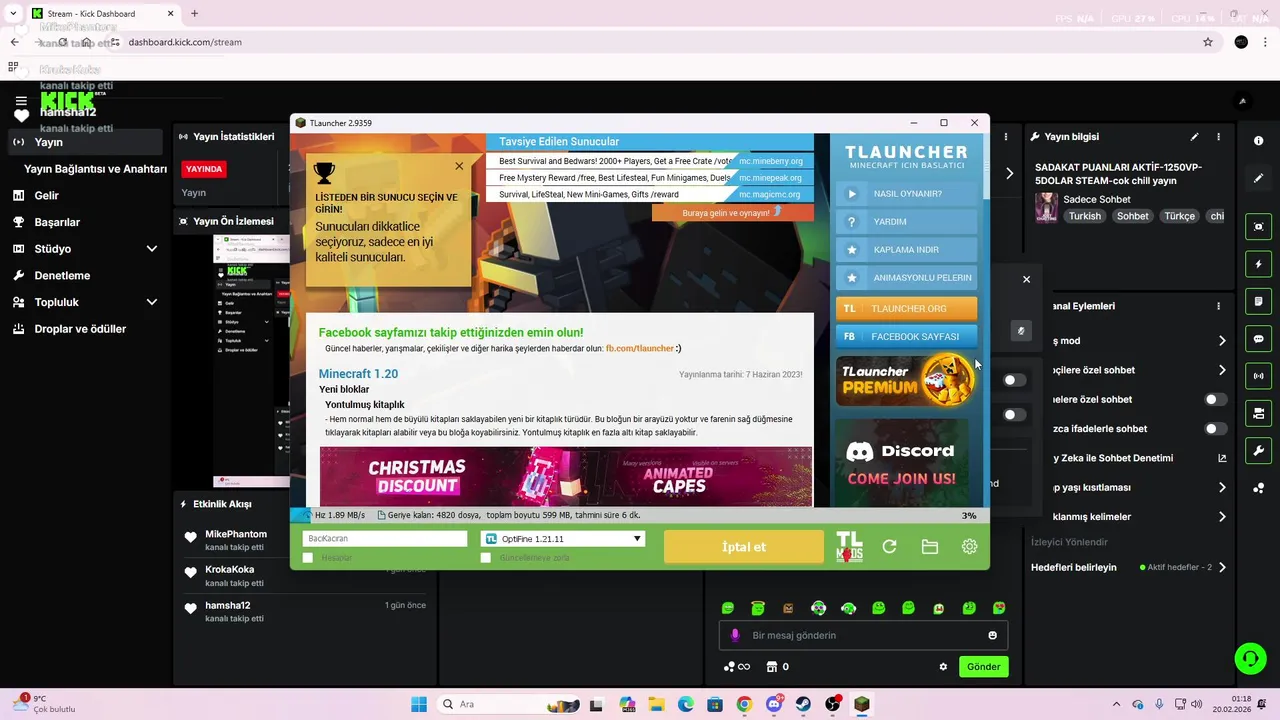Image resolution: width=1280 pixels, height=720 pixels.
Task: Click Gönder to send chat message
Action: (x=983, y=667)
